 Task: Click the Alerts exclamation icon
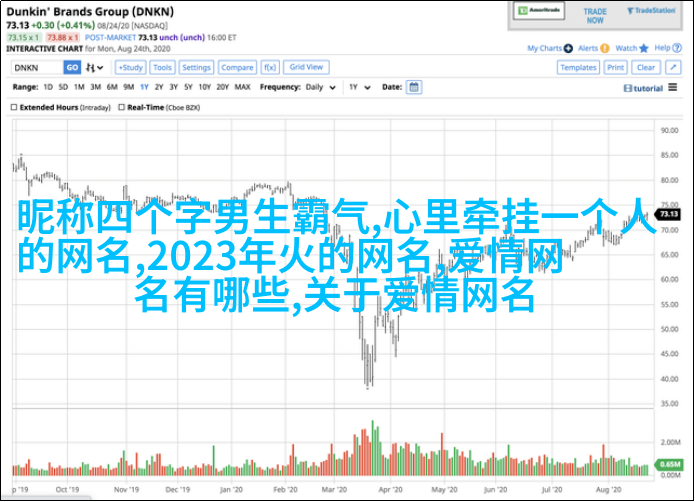click(x=605, y=48)
